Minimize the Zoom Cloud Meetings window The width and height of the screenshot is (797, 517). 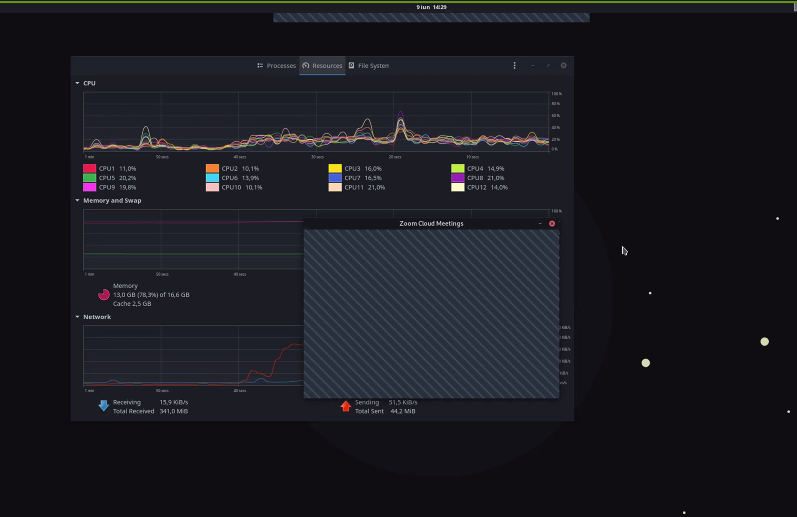tap(540, 224)
